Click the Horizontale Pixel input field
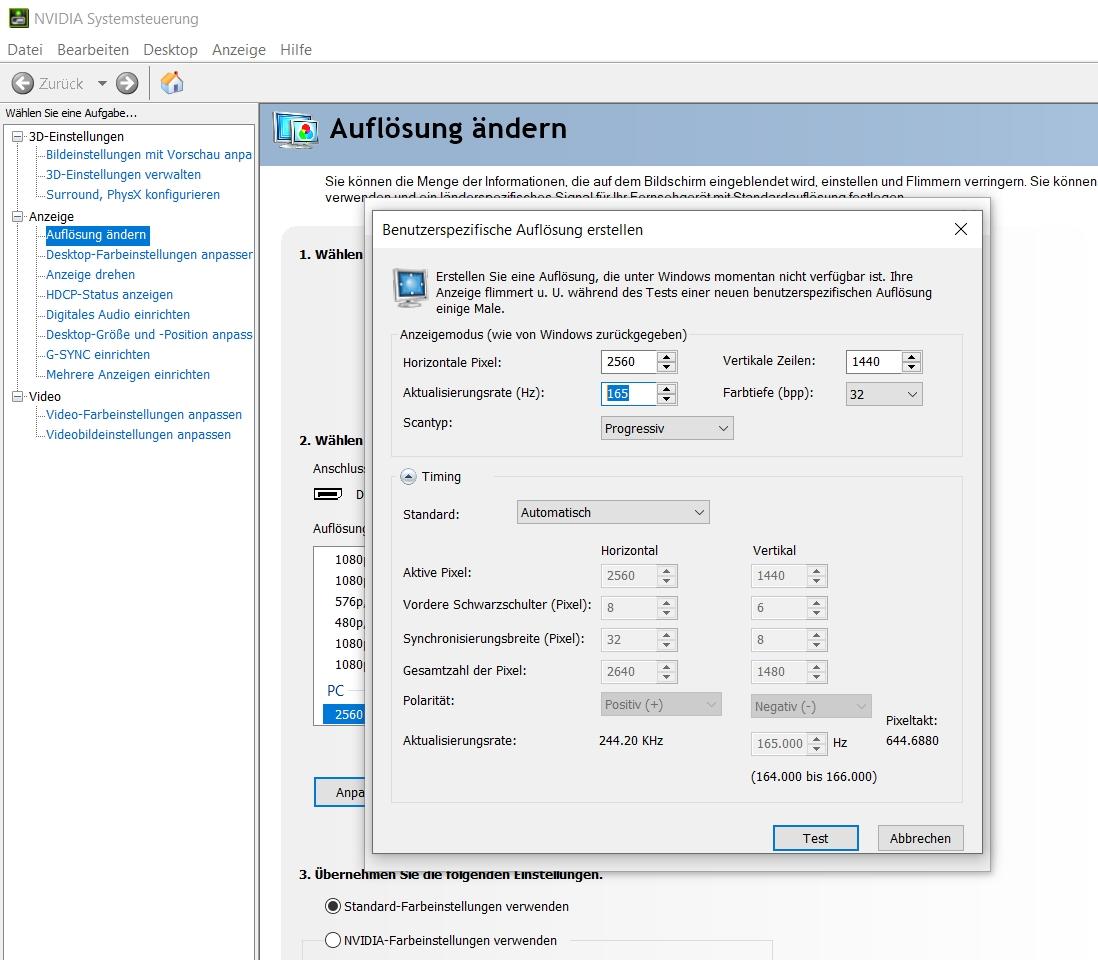 coord(629,362)
